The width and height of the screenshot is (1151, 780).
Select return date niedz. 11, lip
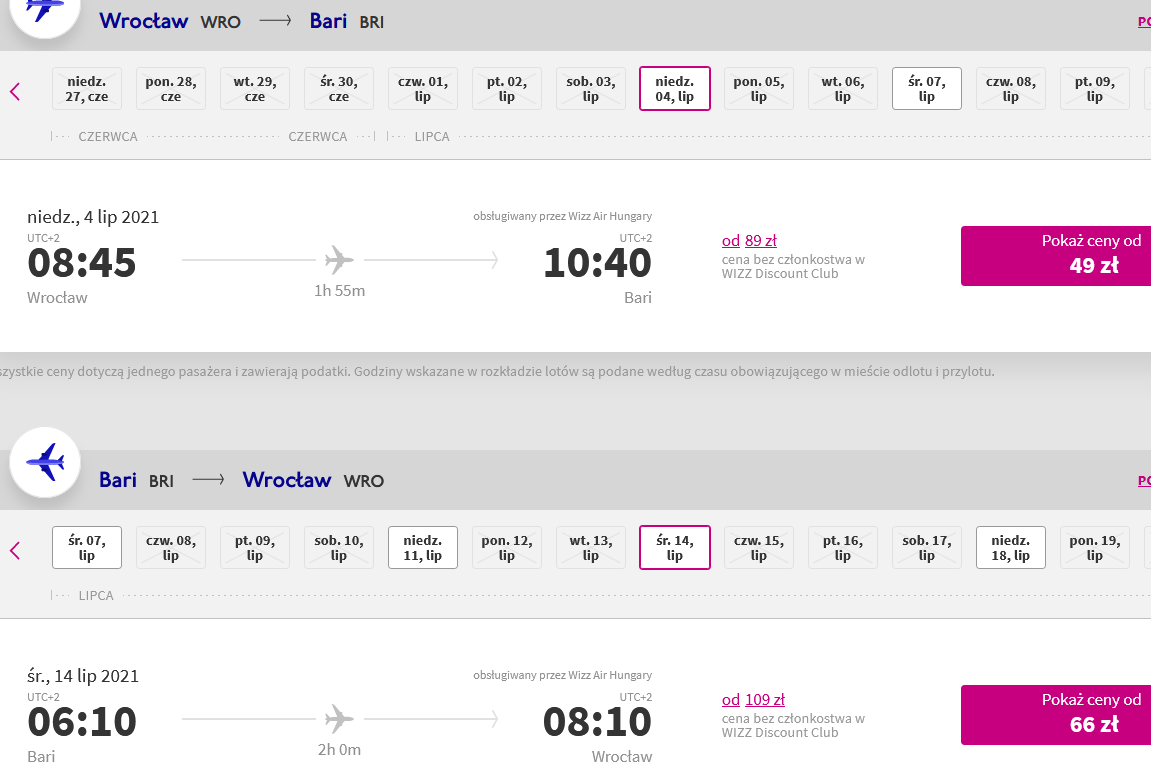[x=423, y=547]
